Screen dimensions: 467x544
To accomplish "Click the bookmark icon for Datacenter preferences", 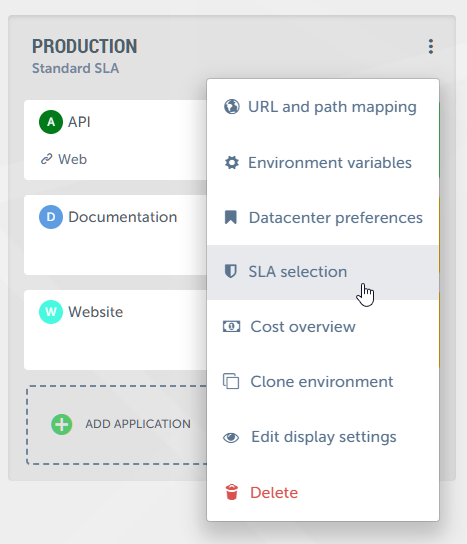I will pyautogui.click(x=231, y=218).
